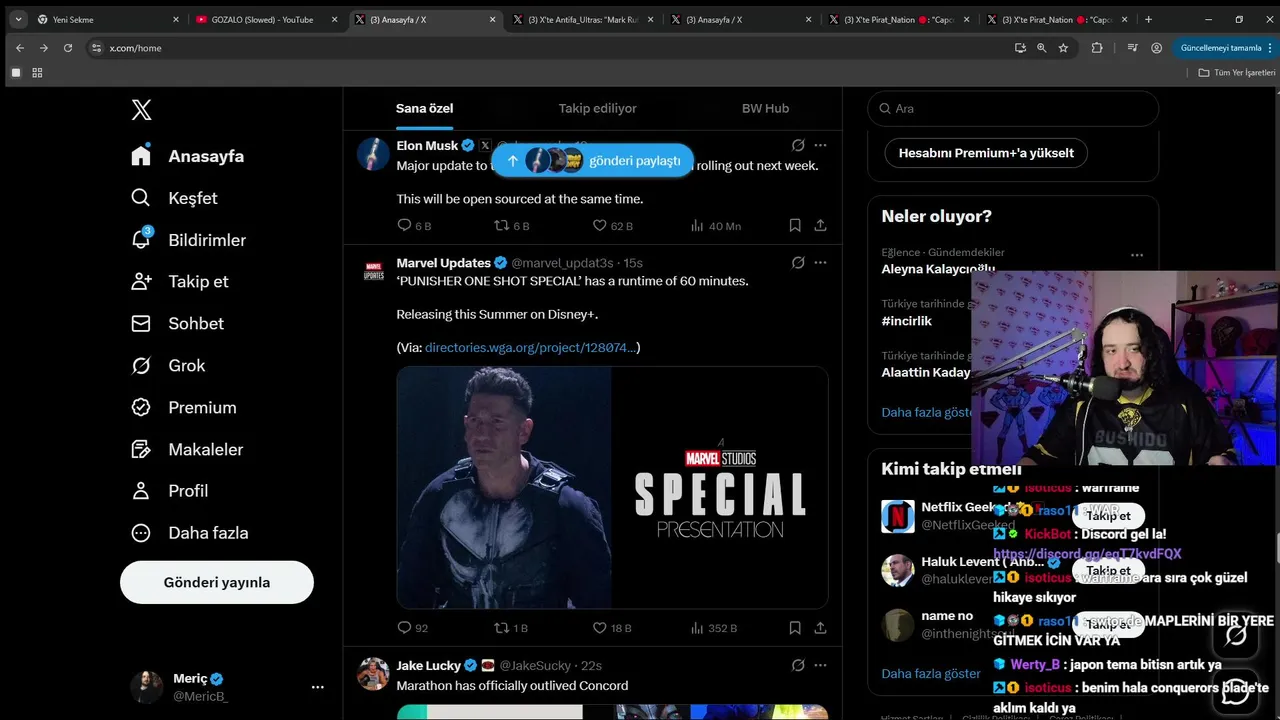The width and height of the screenshot is (1280, 720).
Task: Switch to BW Hub tab
Action: 765,108
